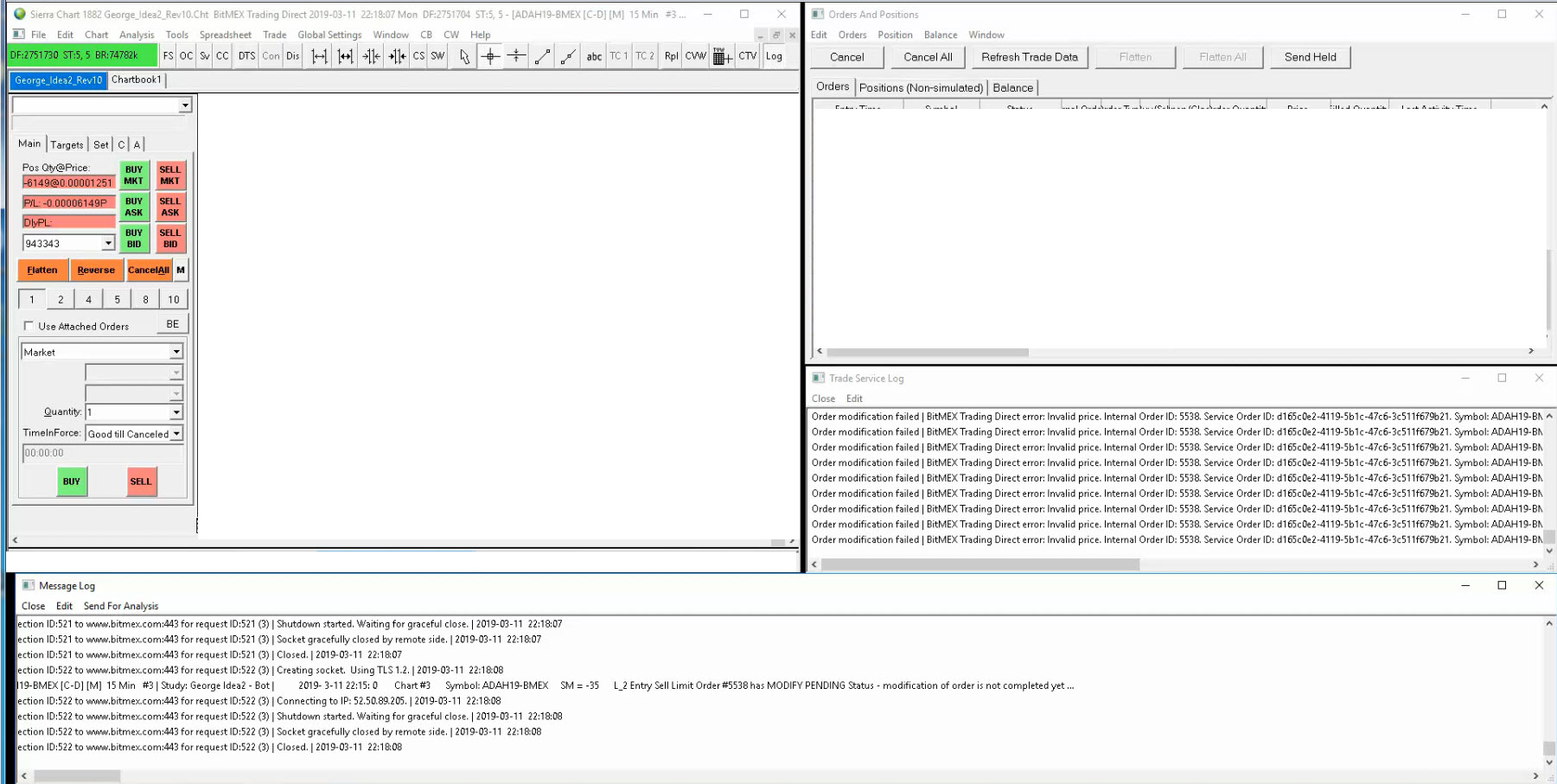Select the pointer arrow tool
The width and height of the screenshot is (1557, 784).
coord(464,56)
